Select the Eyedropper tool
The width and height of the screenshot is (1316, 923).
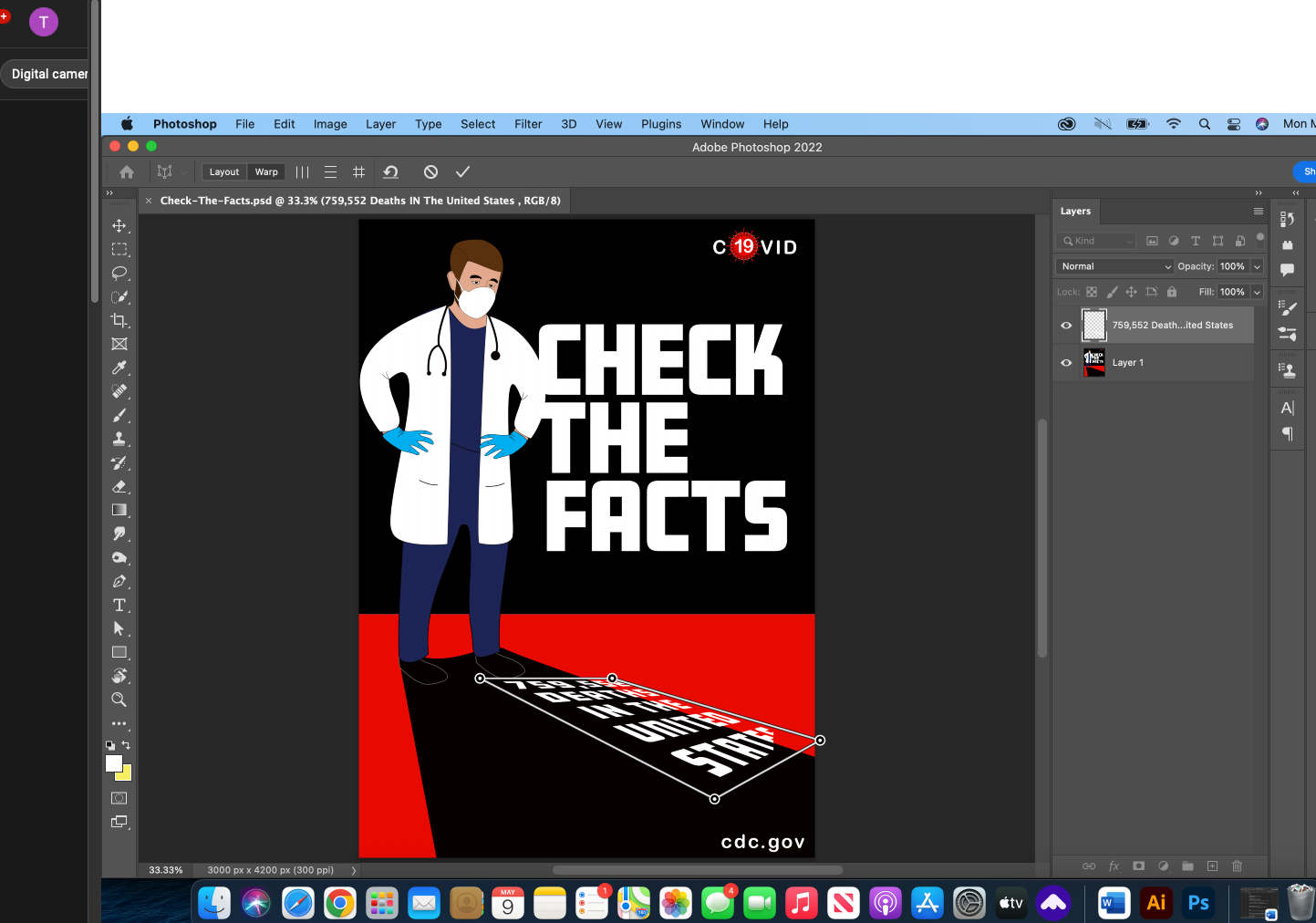pyautogui.click(x=119, y=368)
